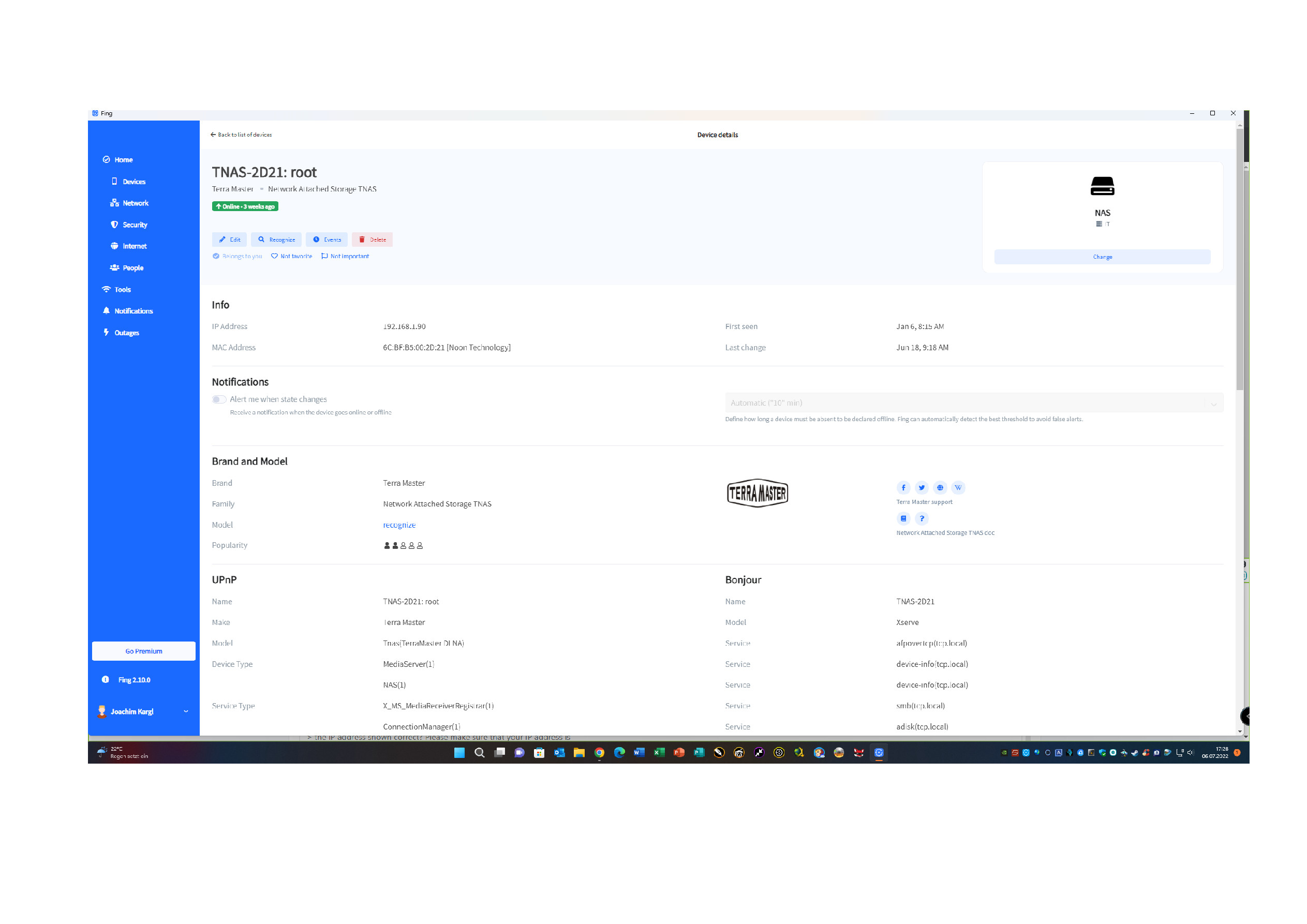Click the Online 3 weeks ago badge
This screenshot has height=924, width=1307.
245,206
